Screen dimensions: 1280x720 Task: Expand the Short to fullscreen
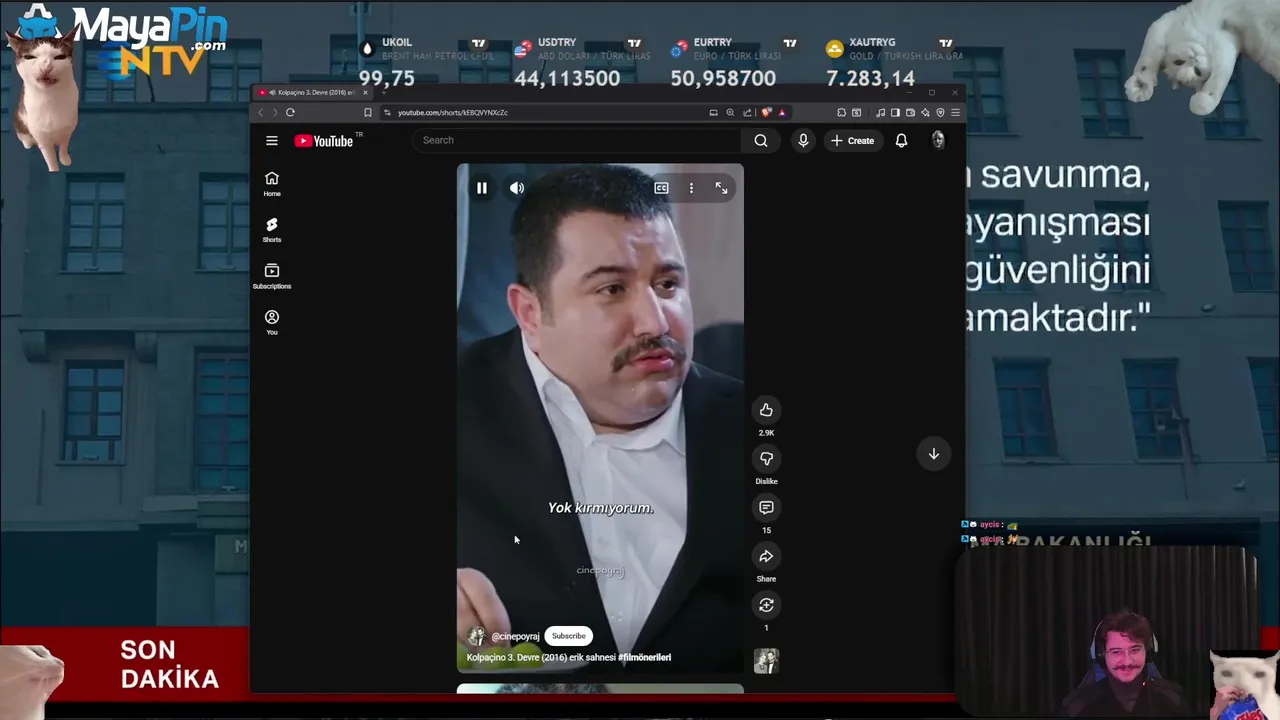pyautogui.click(x=721, y=188)
